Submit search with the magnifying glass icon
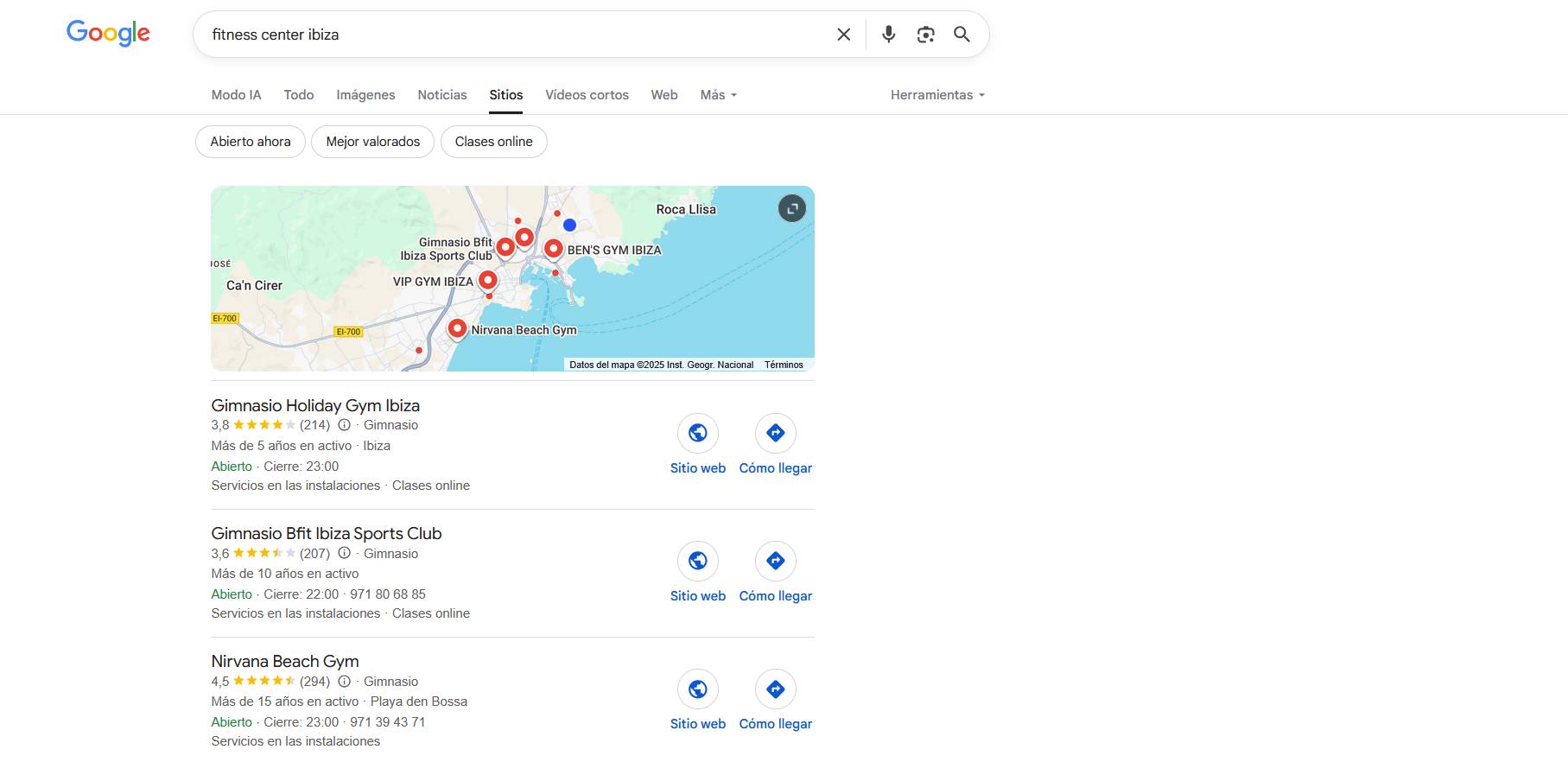The image size is (1568, 762). click(962, 35)
